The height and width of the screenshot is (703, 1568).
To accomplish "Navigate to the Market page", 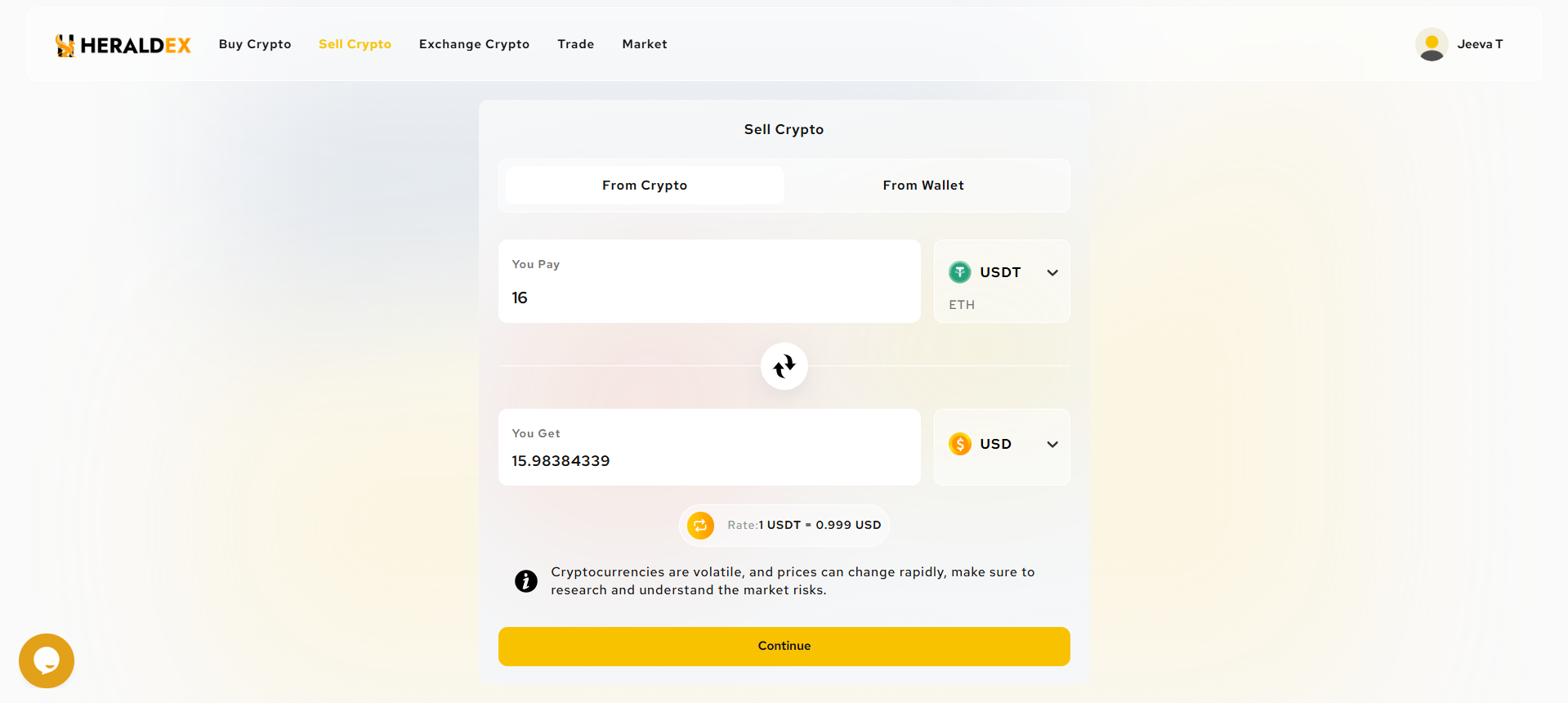I will tap(645, 44).
